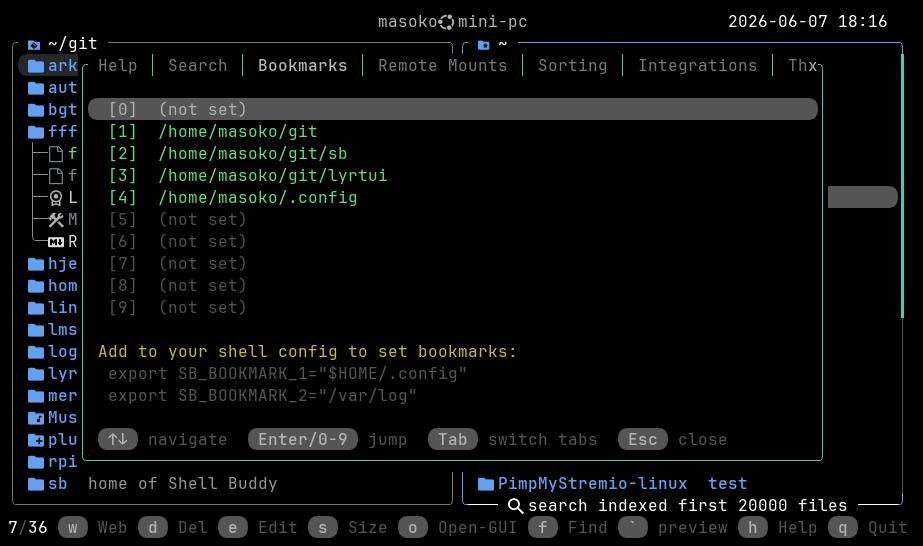
Task: Click the right pane scrollbar
Action: click(902, 185)
